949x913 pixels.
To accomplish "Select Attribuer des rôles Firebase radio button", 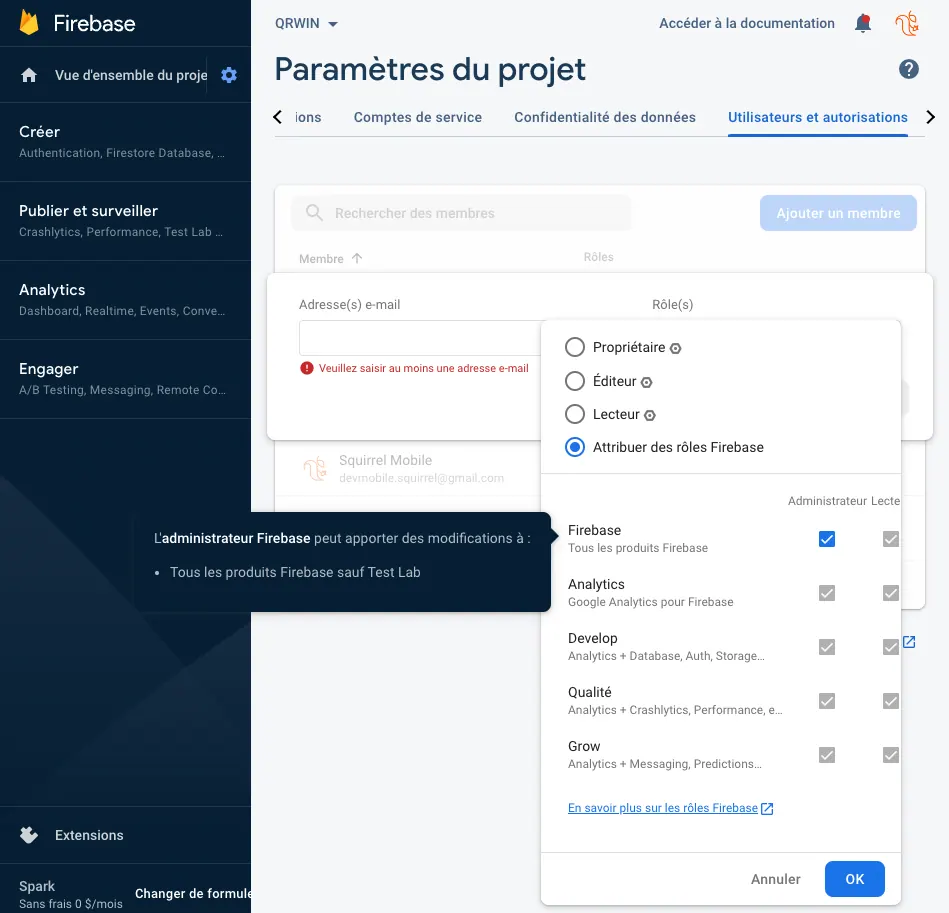I will (x=574, y=447).
